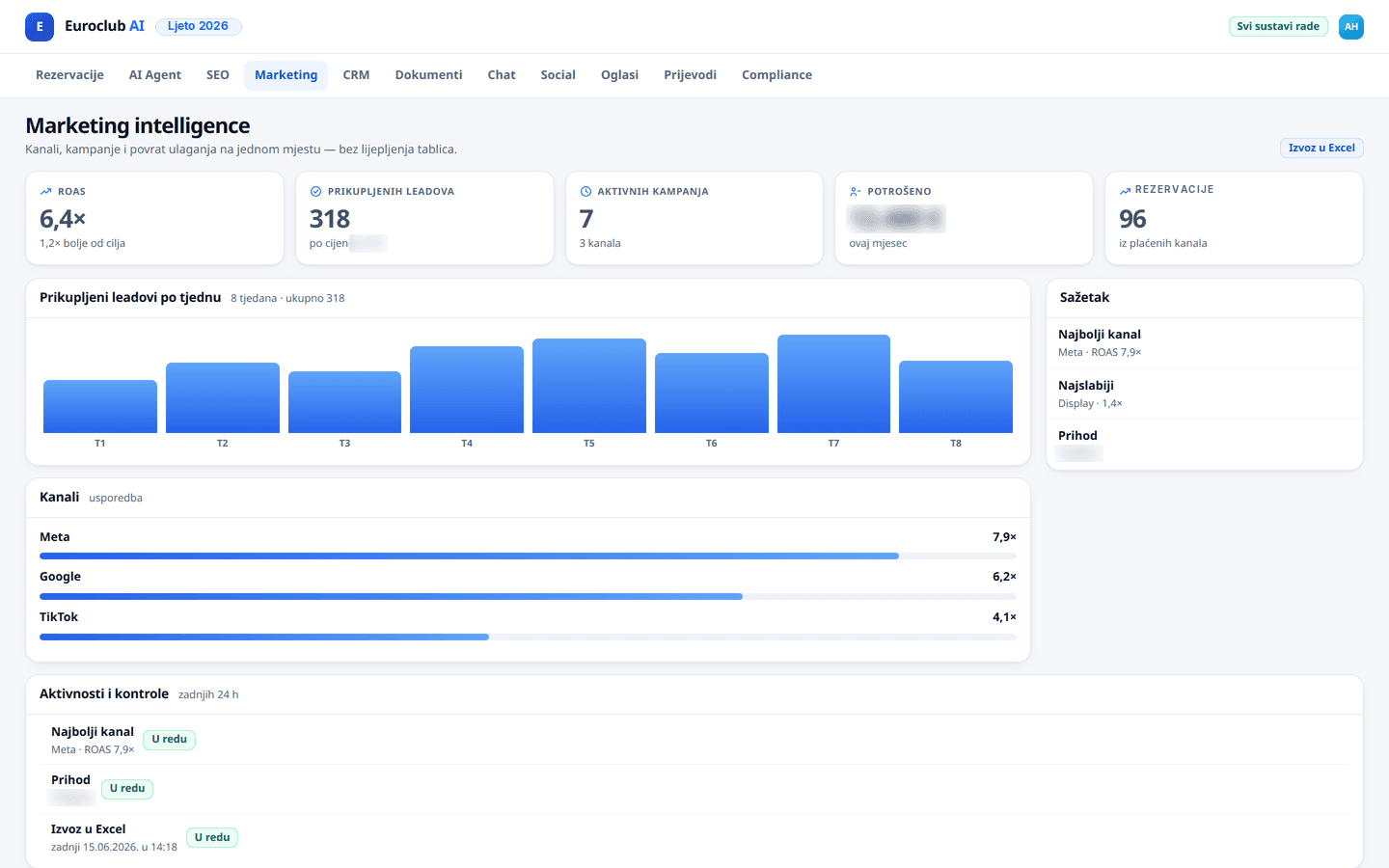Click the 6,4× ROAS figure

coord(63,219)
